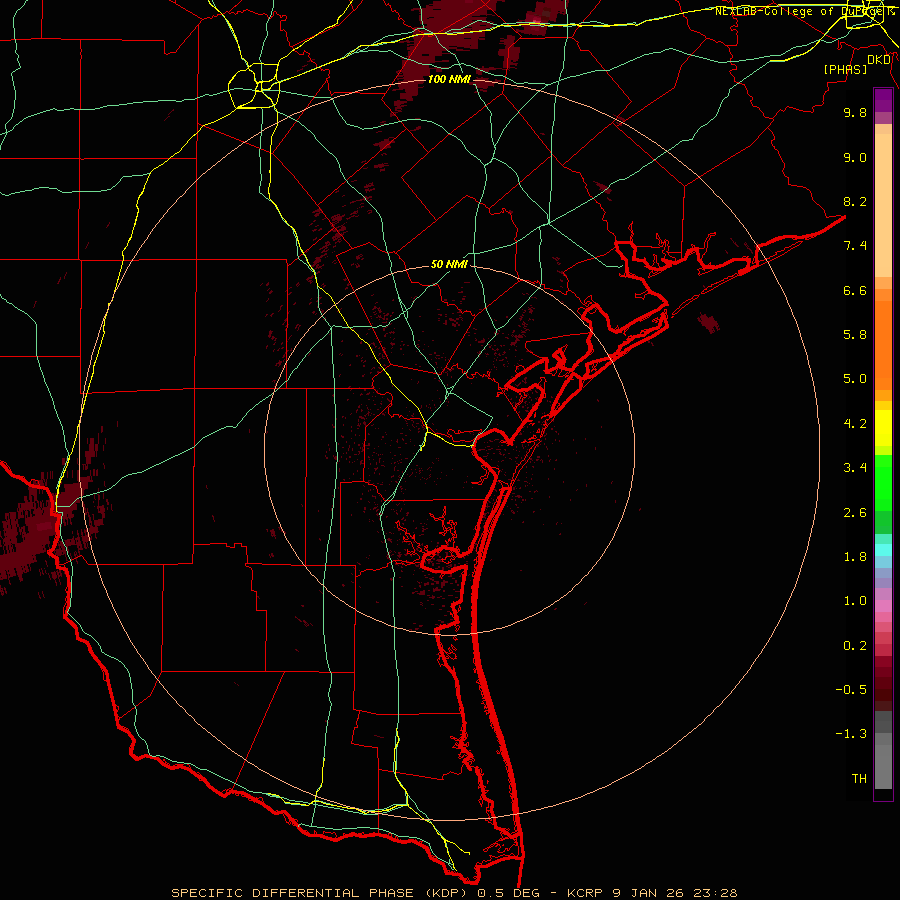The width and height of the screenshot is (900, 900).
Task: Click the pale peach band of the color bar
Action: click(x=883, y=205)
